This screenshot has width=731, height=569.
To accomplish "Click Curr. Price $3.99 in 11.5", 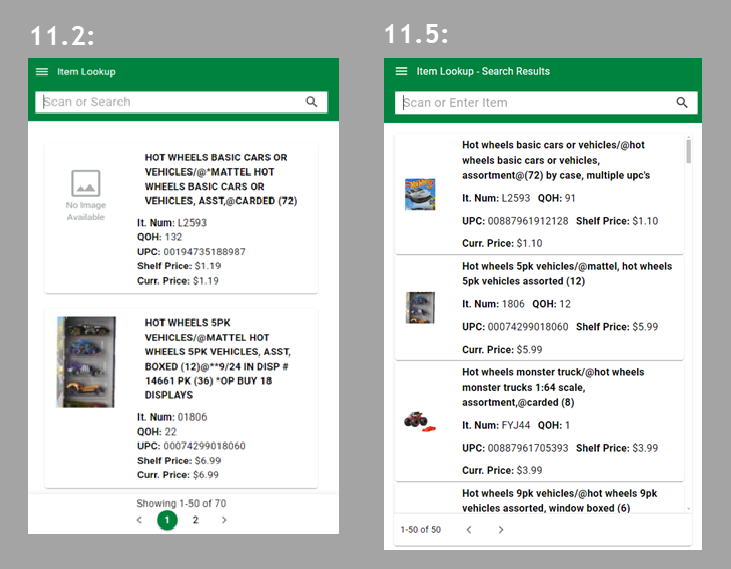I will click(x=502, y=470).
